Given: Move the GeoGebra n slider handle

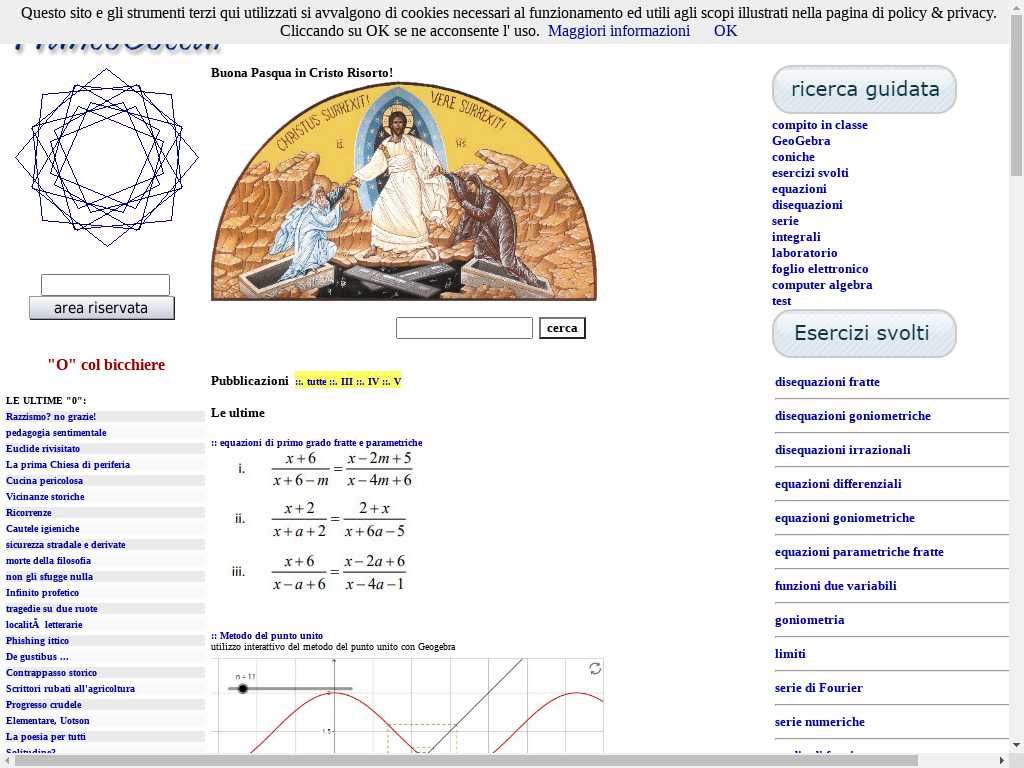Looking at the screenshot, I should (243, 688).
